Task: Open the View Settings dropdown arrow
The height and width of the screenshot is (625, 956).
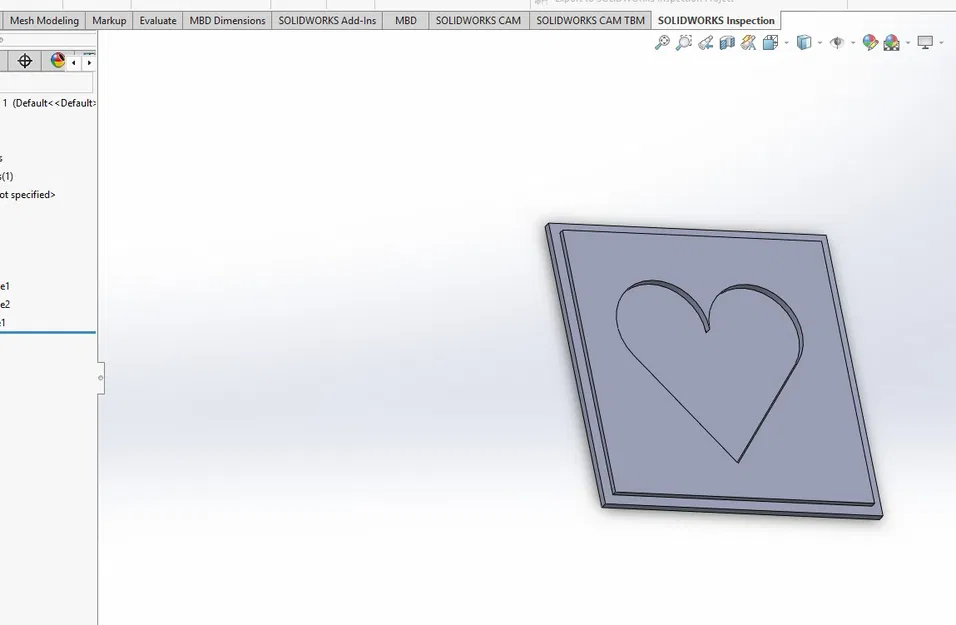Action: point(940,43)
